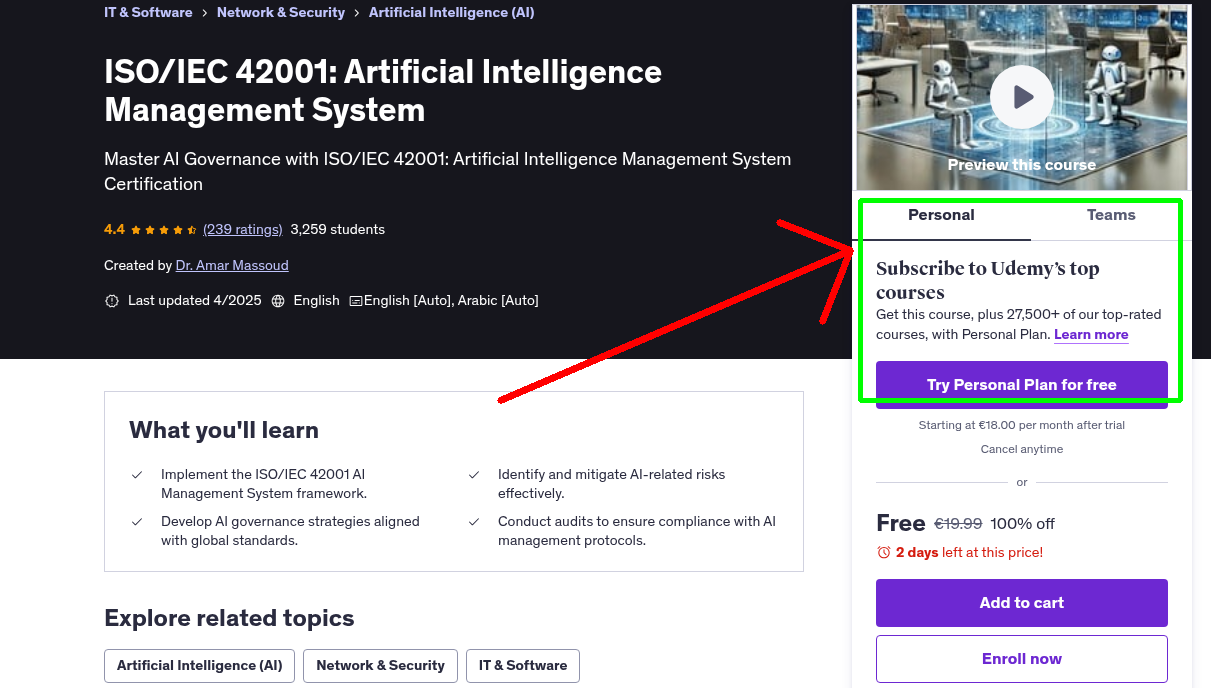Click the last updated badge icon
Image resolution: width=1211 pixels, height=688 pixels.
point(112,300)
